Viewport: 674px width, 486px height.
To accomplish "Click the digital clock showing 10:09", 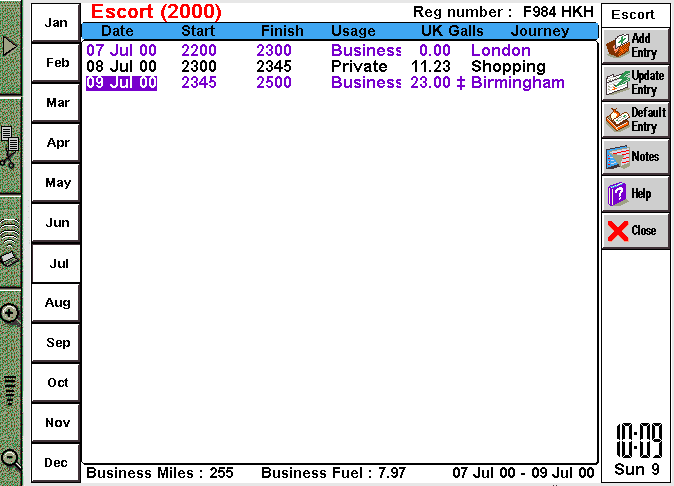I will 639,441.
